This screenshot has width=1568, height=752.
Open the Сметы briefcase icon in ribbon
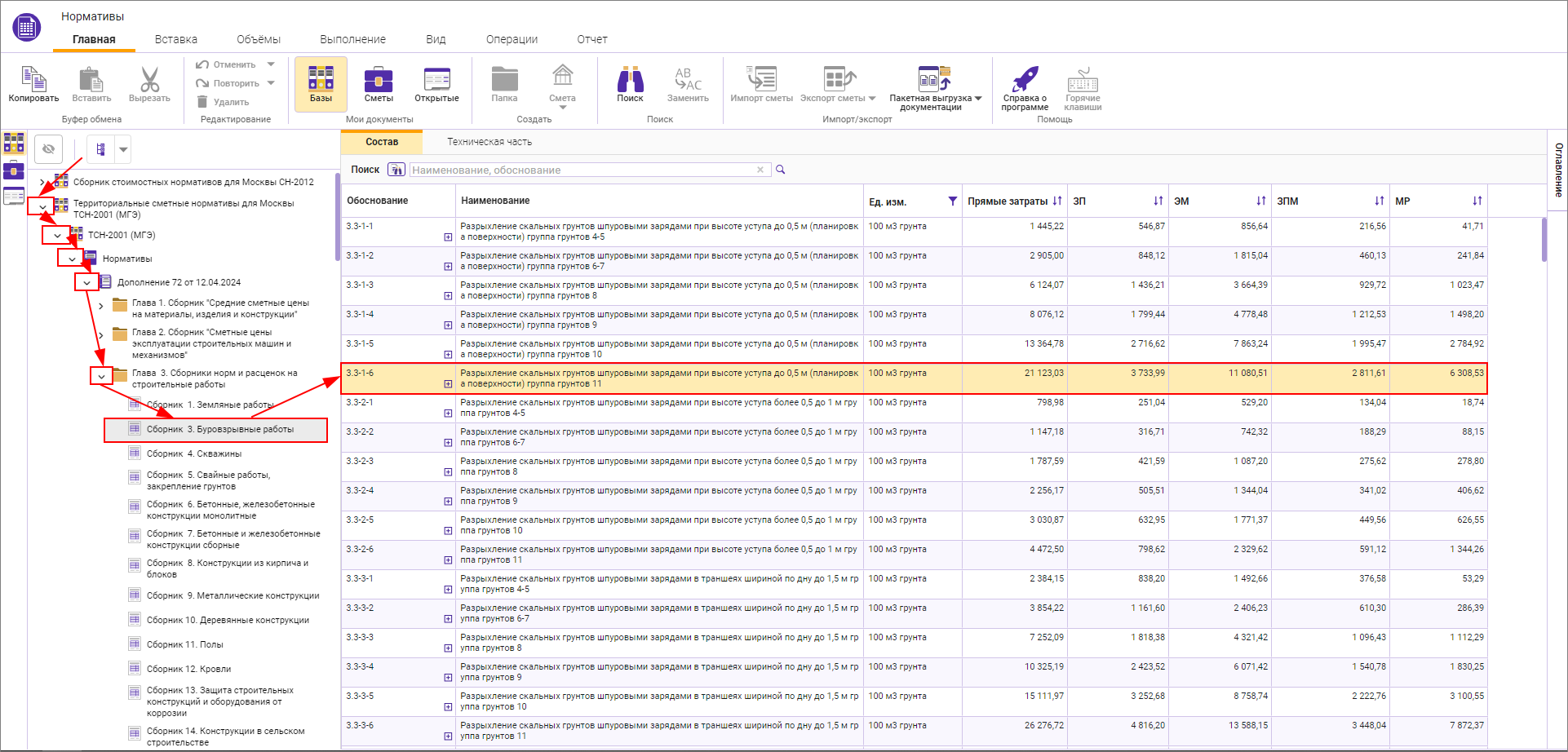pyautogui.click(x=379, y=80)
